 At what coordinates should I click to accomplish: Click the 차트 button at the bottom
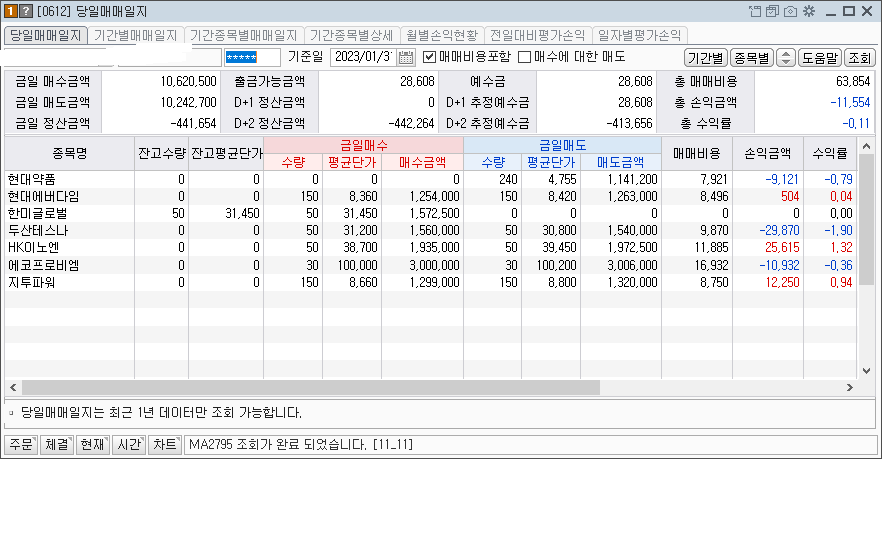(164, 444)
